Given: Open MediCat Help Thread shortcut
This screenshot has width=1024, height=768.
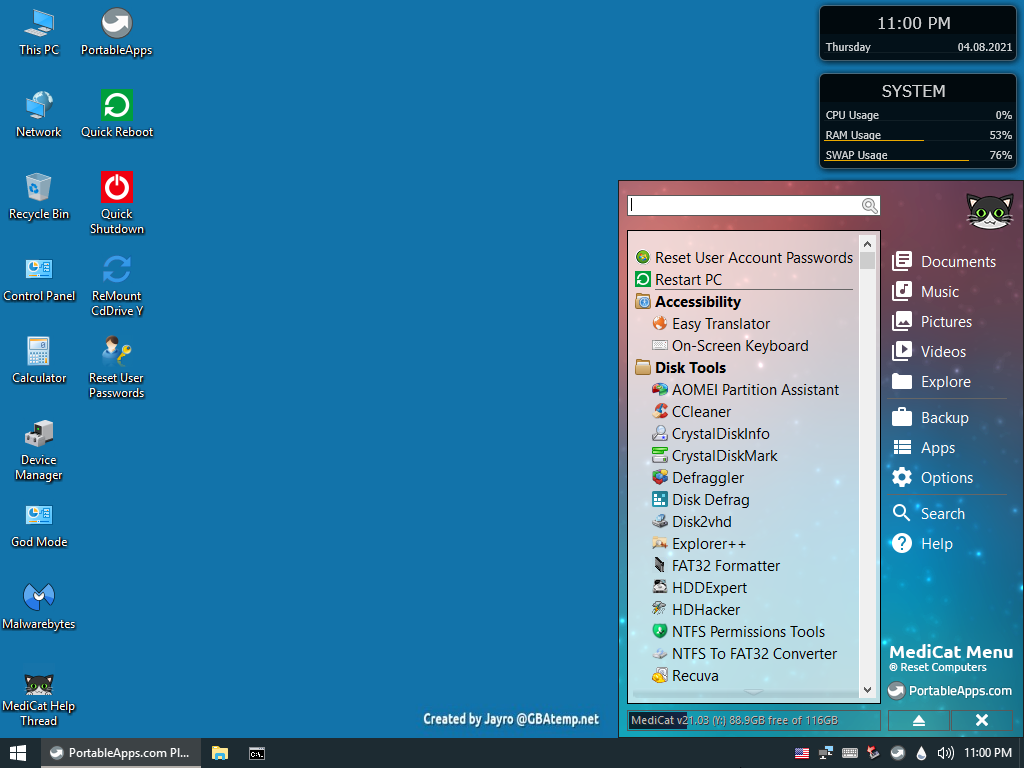Looking at the screenshot, I should [x=39, y=699].
